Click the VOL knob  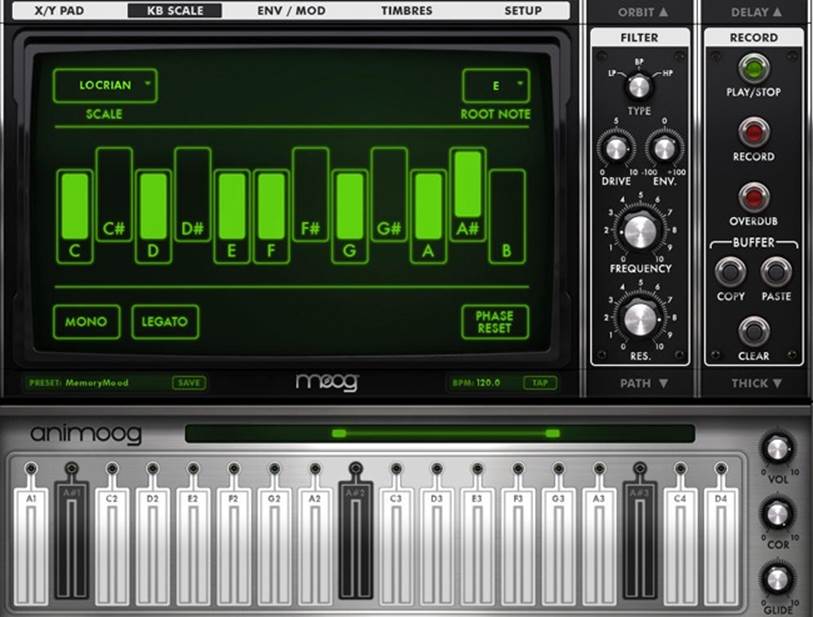[x=777, y=448]
